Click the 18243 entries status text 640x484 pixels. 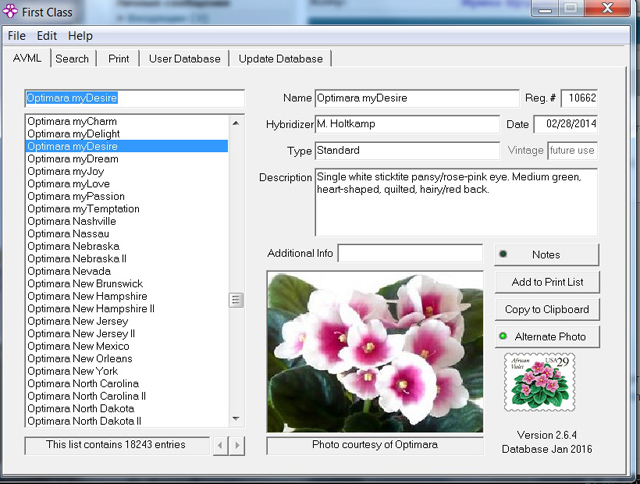[116, 444]
